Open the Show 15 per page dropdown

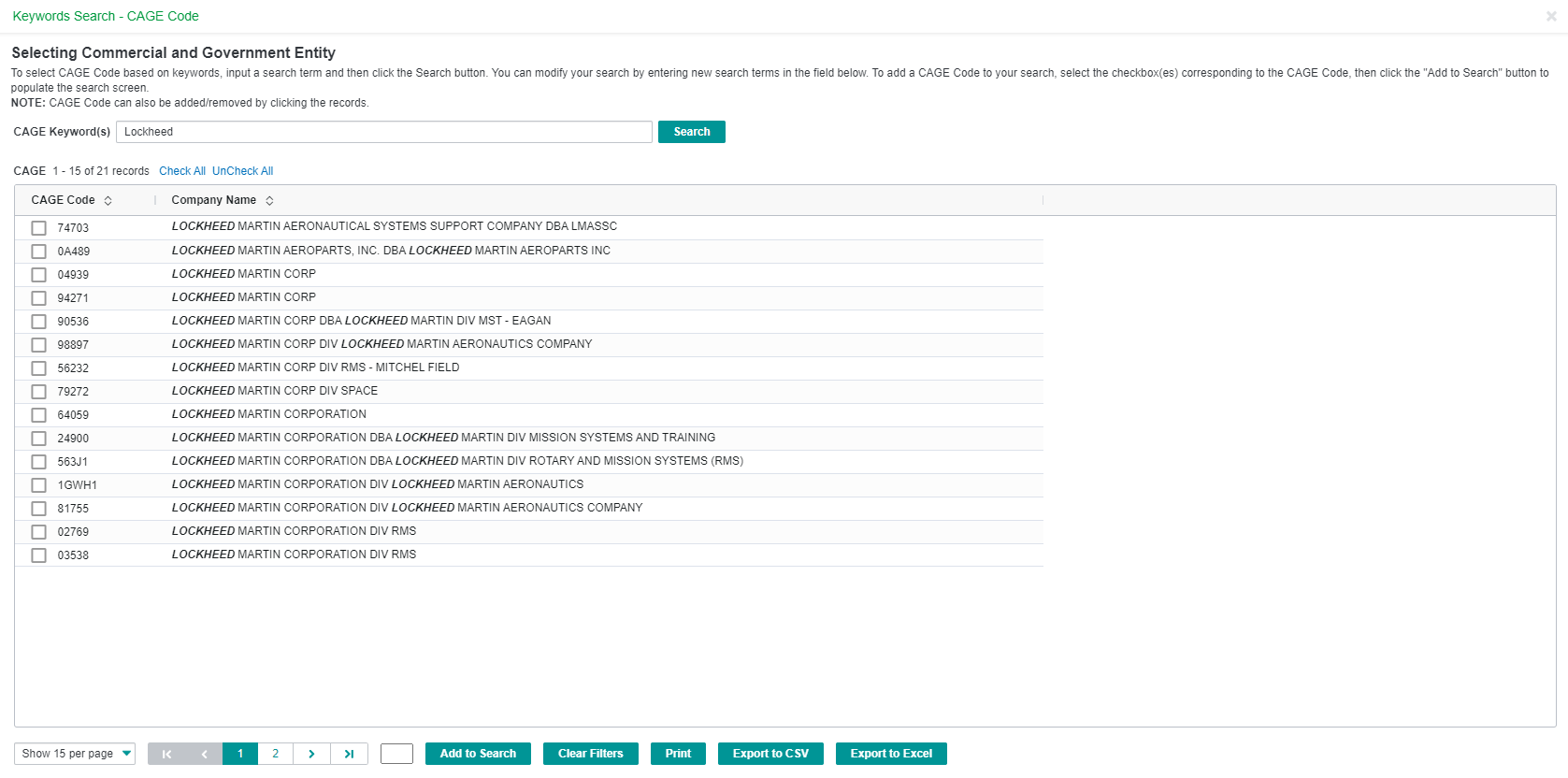[75, 754]
